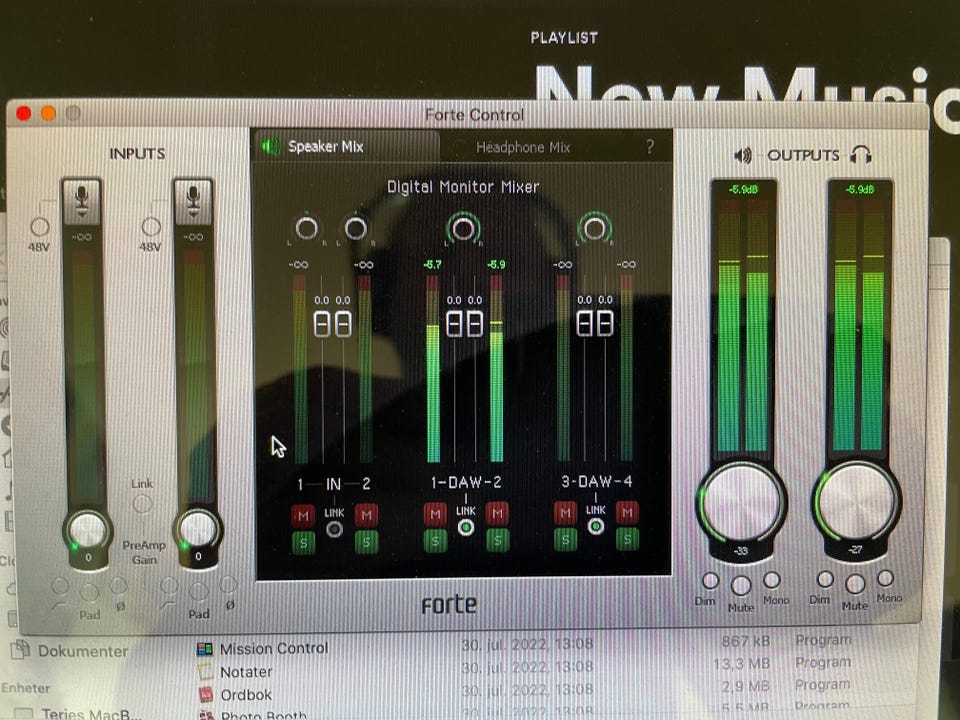Toggle high-pass filter on input 2

point(169,586)
